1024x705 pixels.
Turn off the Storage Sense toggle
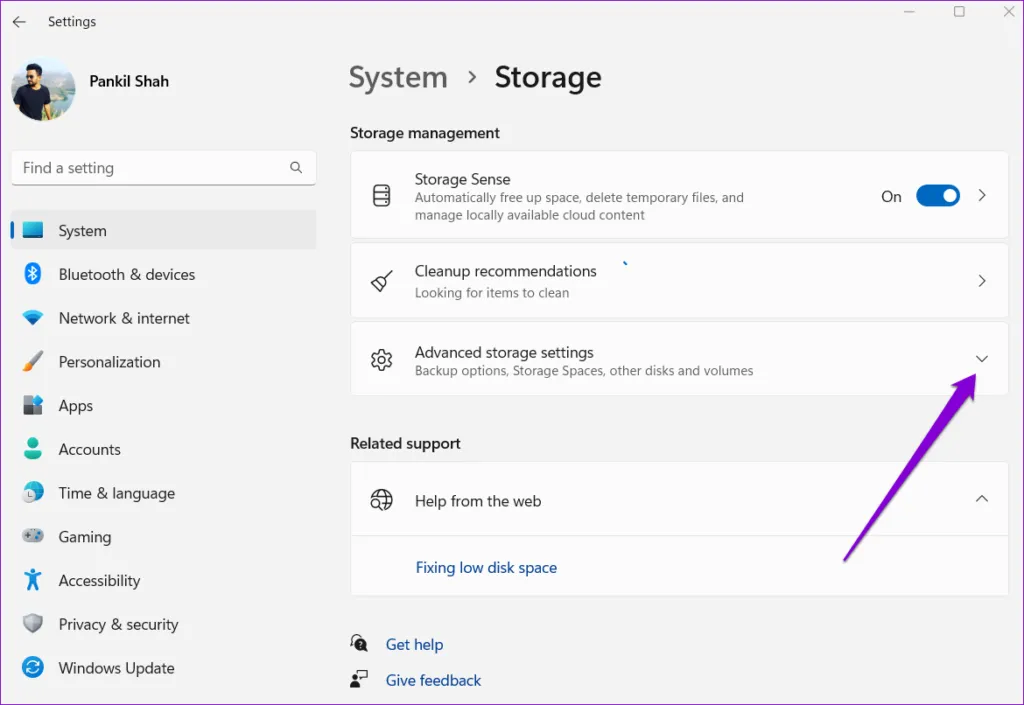click(937, 196)
